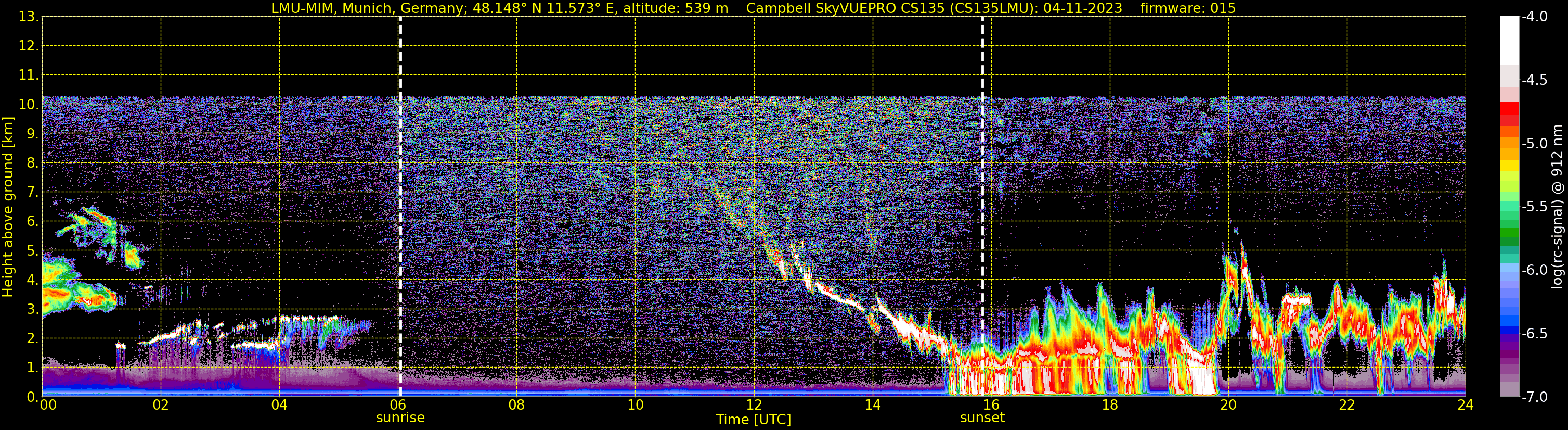Pick the white top band of the colorbar
1568x430 pixels.
coord(1509,40)
